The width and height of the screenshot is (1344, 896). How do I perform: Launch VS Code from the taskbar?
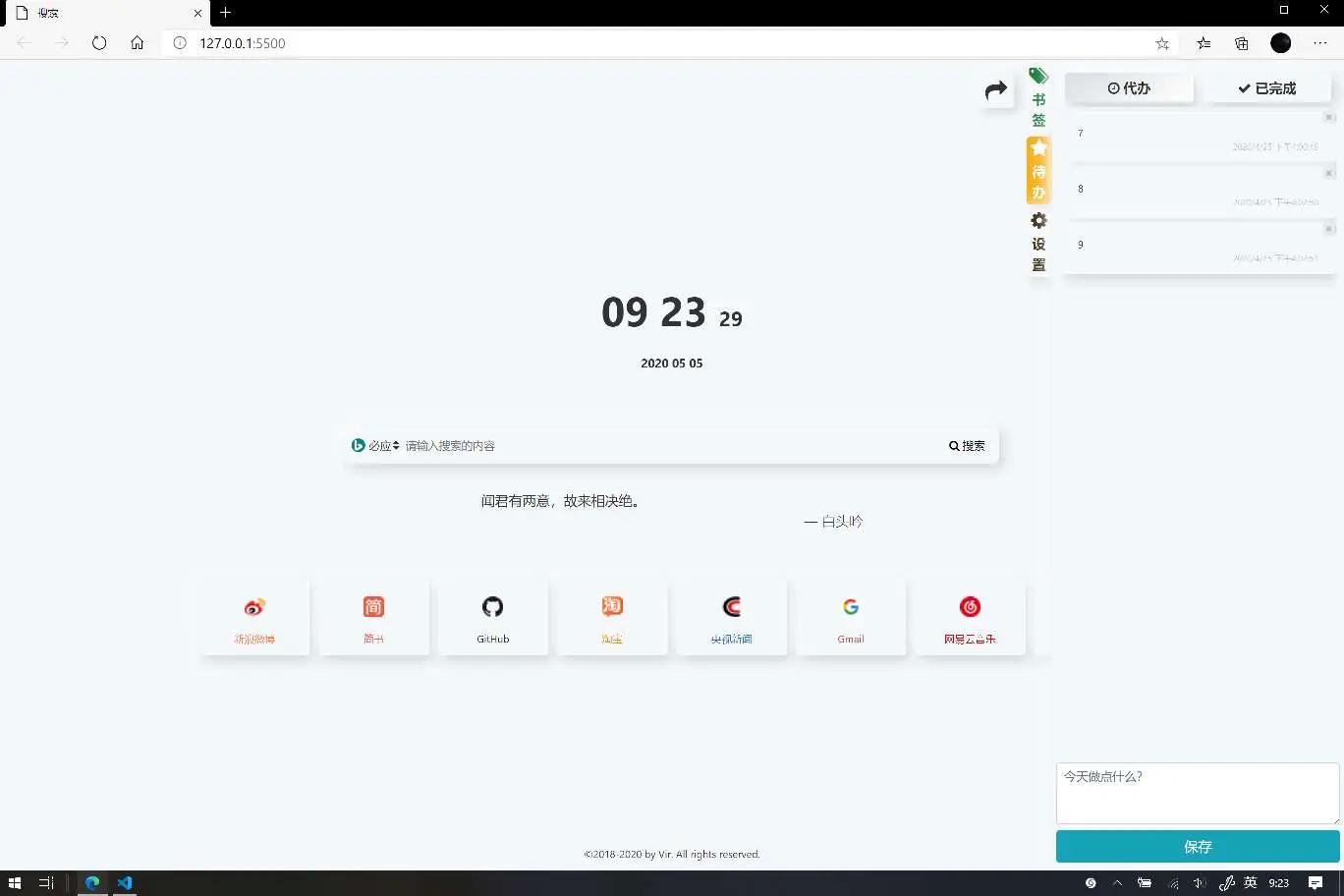[124, 882]
